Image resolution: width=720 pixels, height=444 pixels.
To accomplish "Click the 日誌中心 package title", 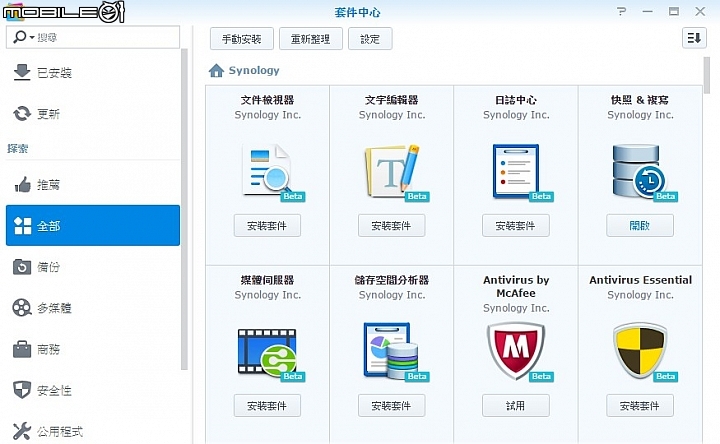I will click(516, 100).
